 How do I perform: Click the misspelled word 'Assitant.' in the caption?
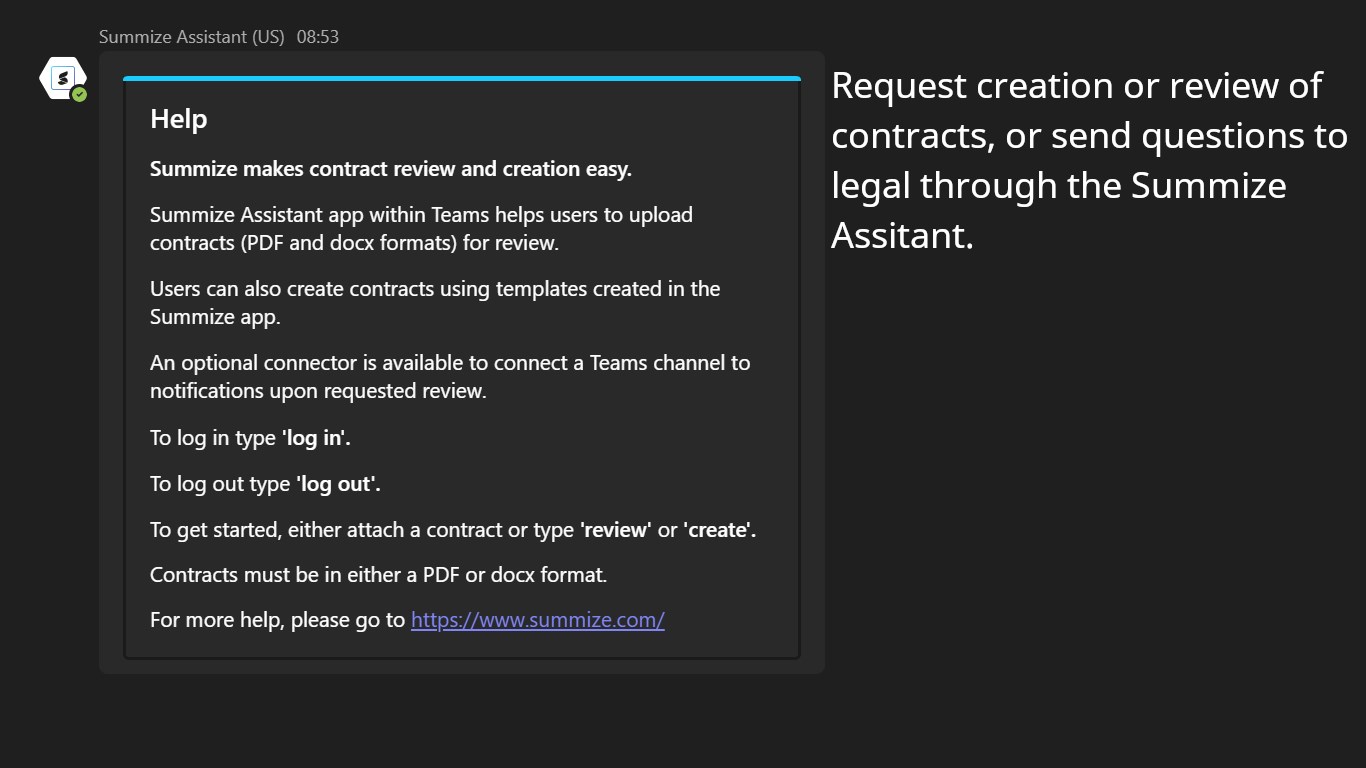[x=901, y=236]
